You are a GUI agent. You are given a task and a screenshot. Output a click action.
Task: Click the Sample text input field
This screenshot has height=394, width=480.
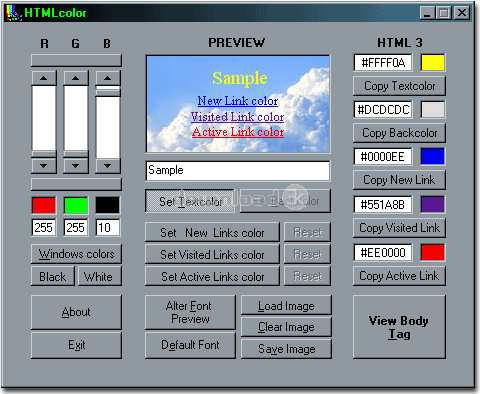[x=238, y=171]
